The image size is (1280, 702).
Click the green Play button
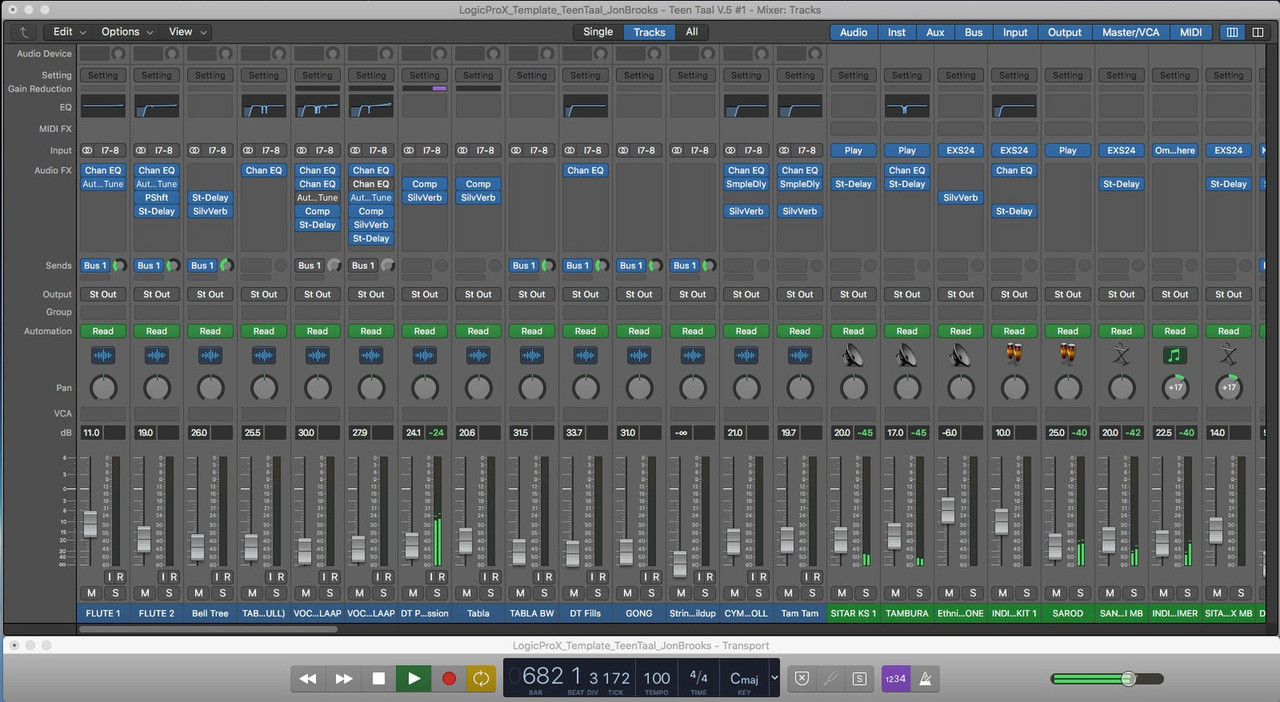(413, 679)
